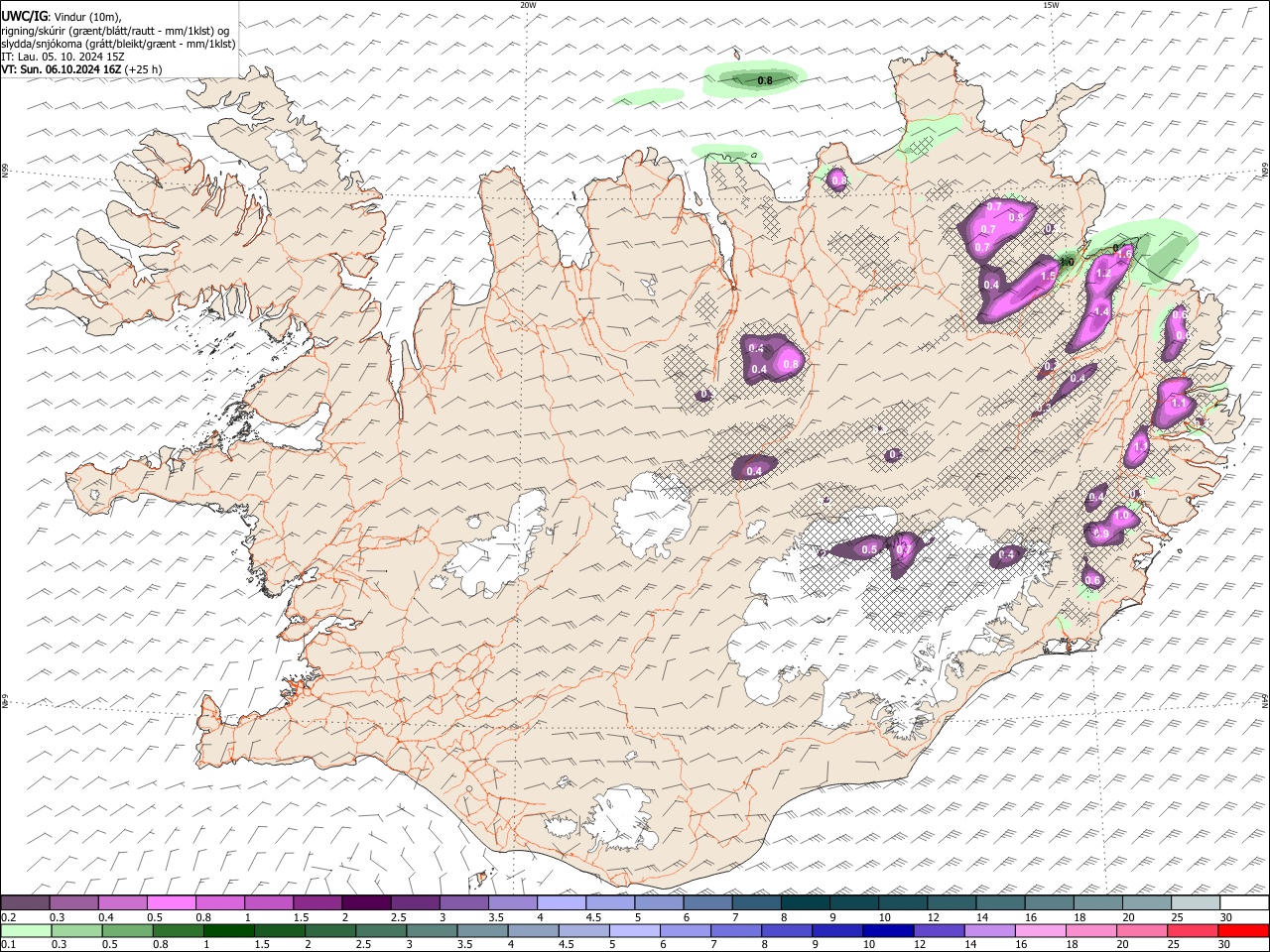Click the 'UWC/IG: Vindur (10m)' title text
Viewport: 1270px width, 952px height.
coord(62,17)
